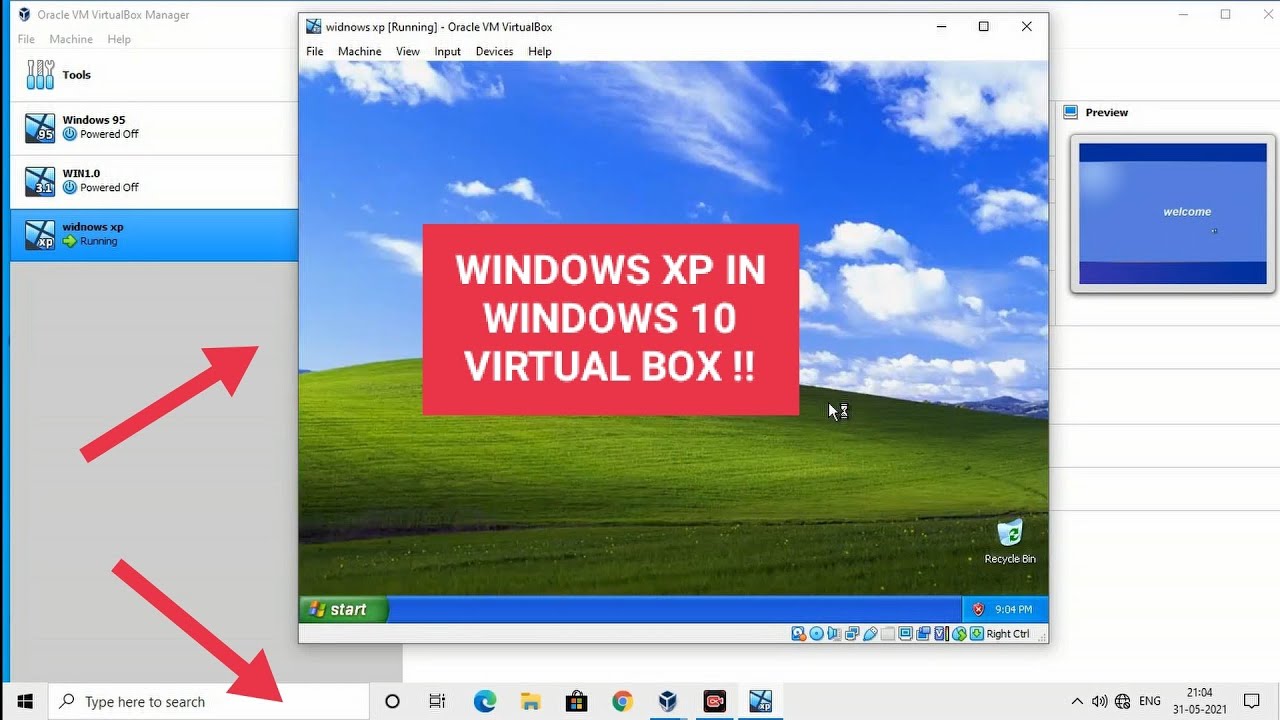Click the volume icon in system tray

(x=1100, y=701)
